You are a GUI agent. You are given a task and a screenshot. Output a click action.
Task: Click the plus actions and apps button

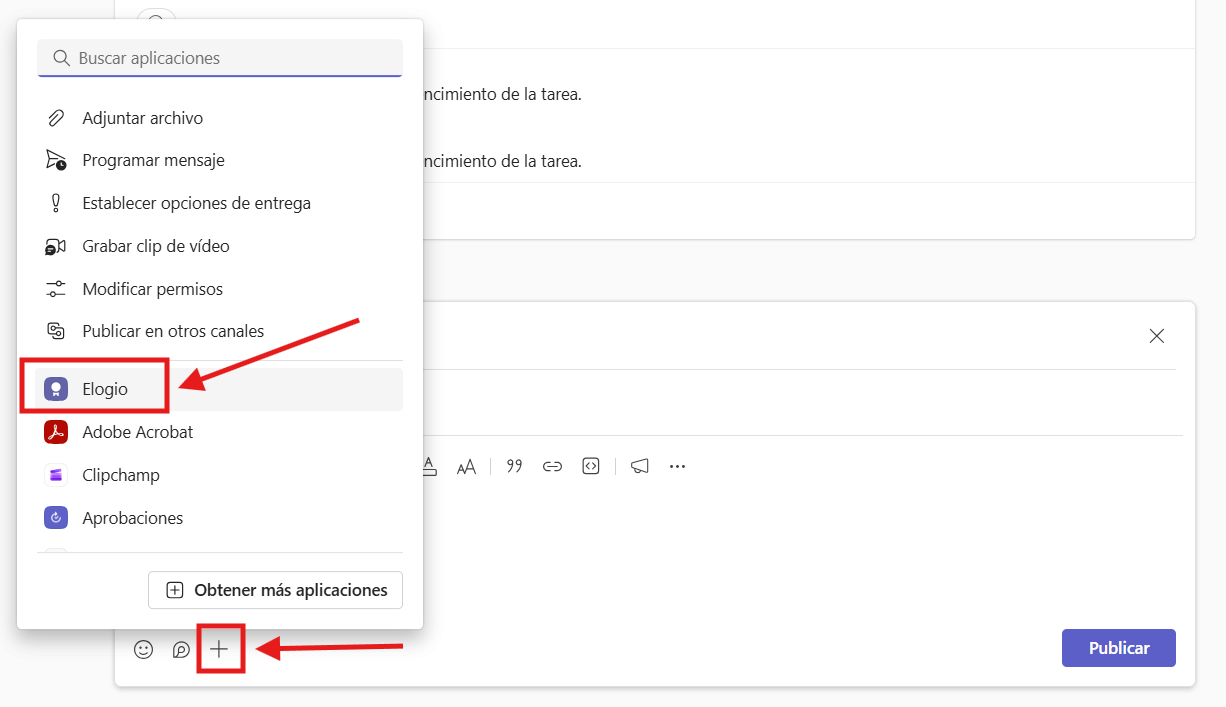click(219, 649)
